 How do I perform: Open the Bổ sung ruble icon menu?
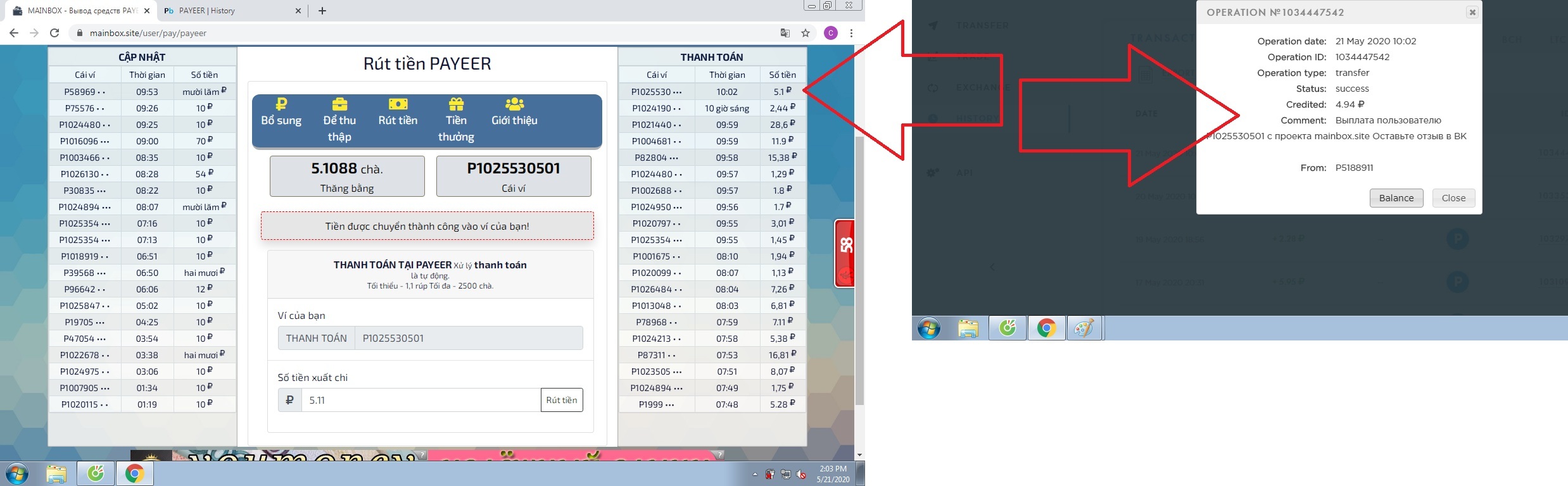(281, 112)
